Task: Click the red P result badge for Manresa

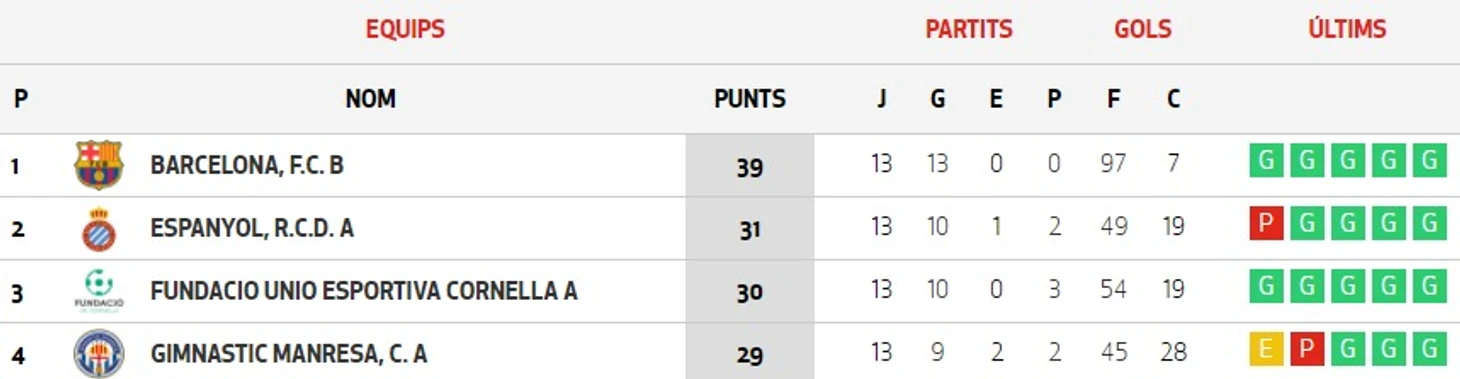Action: tap(1307, 350)
